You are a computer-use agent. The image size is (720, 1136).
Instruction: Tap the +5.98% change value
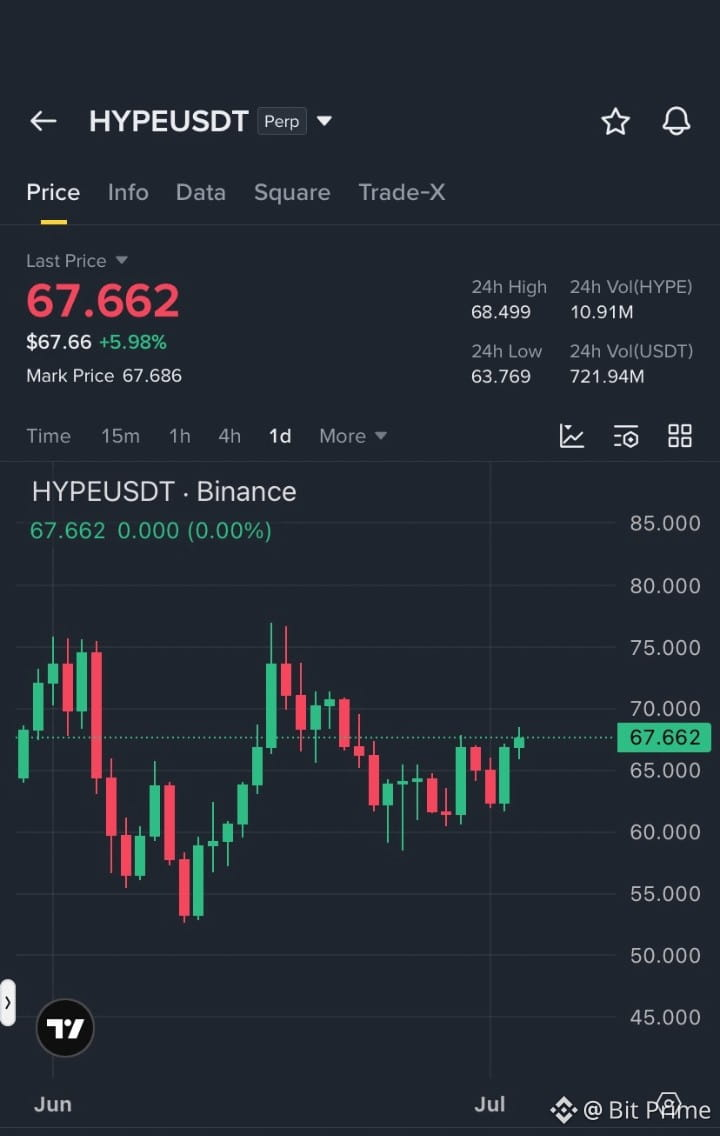[133, 342]
